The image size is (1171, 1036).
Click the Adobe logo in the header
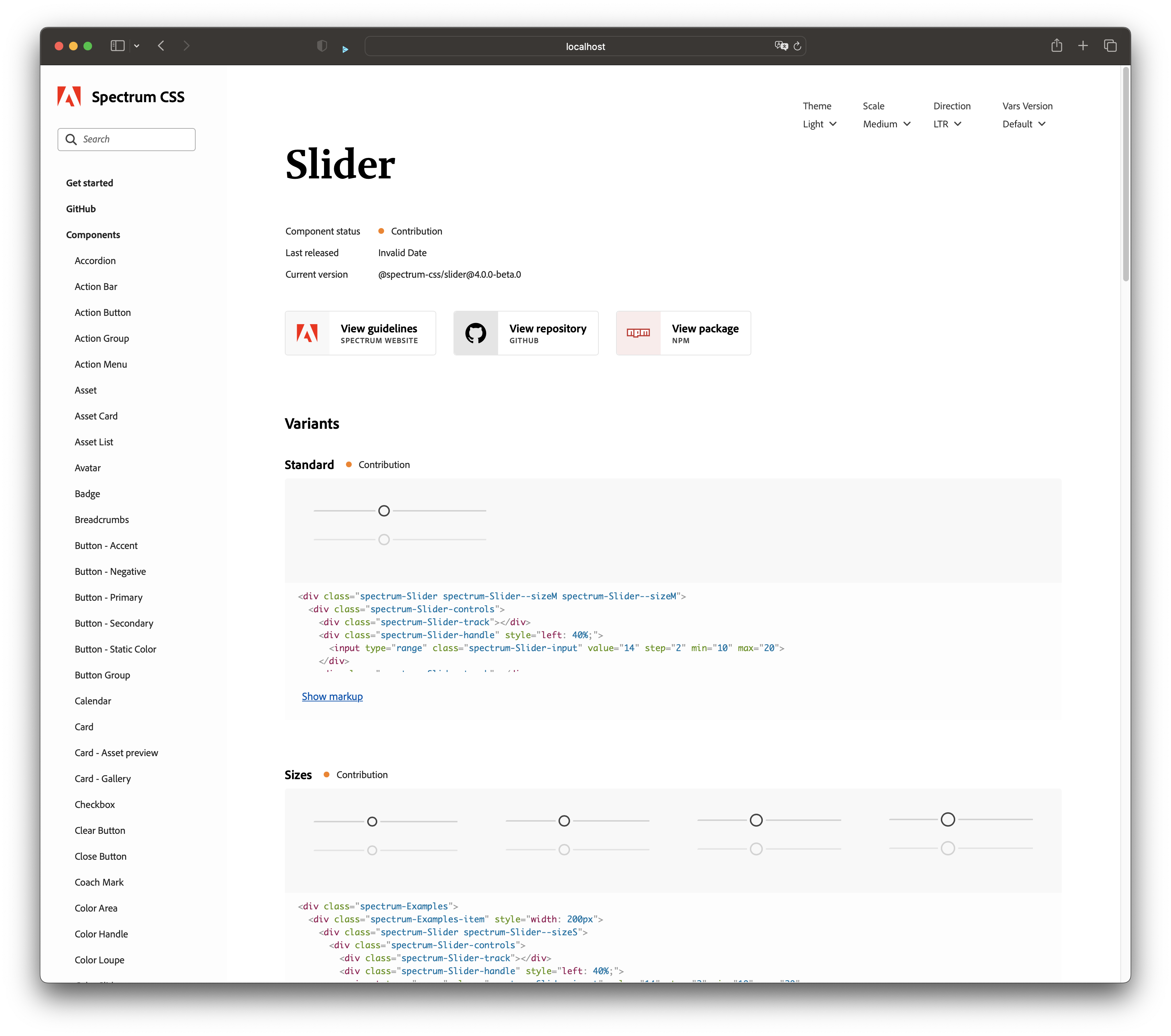69,97
